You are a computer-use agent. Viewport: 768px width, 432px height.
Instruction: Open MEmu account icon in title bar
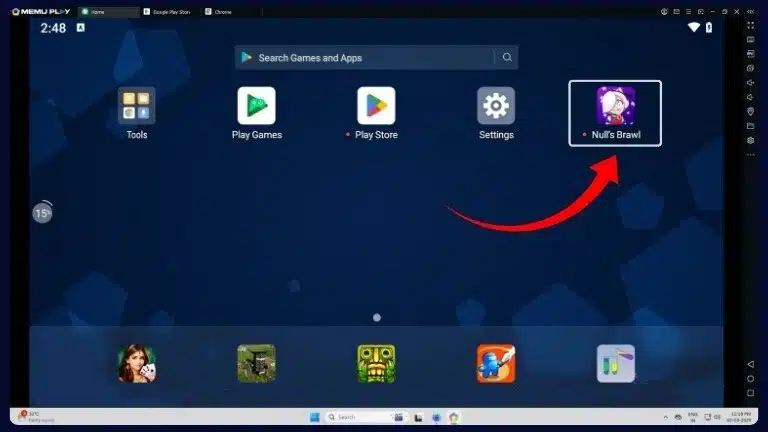[x=664, y=12]
